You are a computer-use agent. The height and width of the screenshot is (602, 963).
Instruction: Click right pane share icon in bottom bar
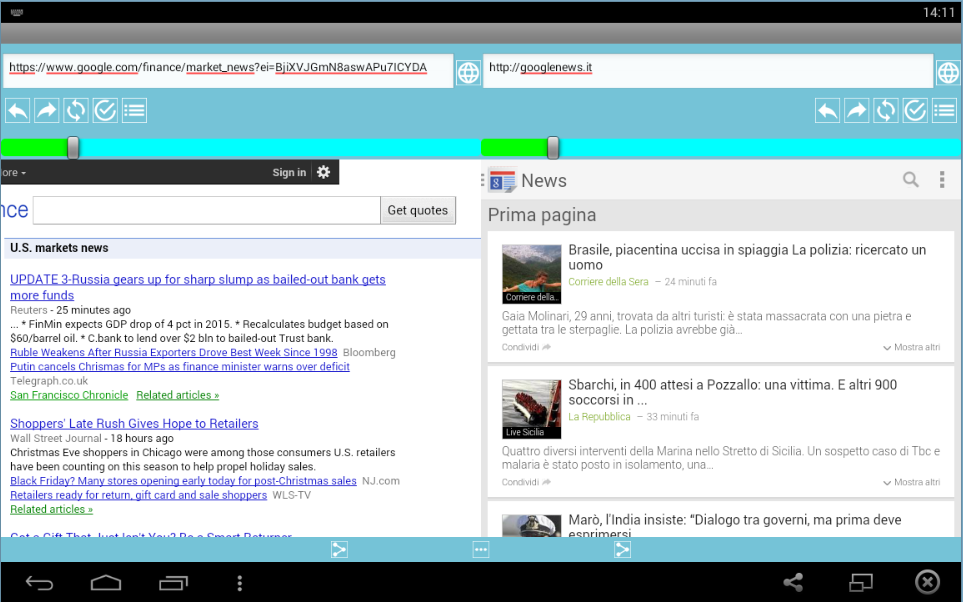pyautogui.click(x=622, y=549)
